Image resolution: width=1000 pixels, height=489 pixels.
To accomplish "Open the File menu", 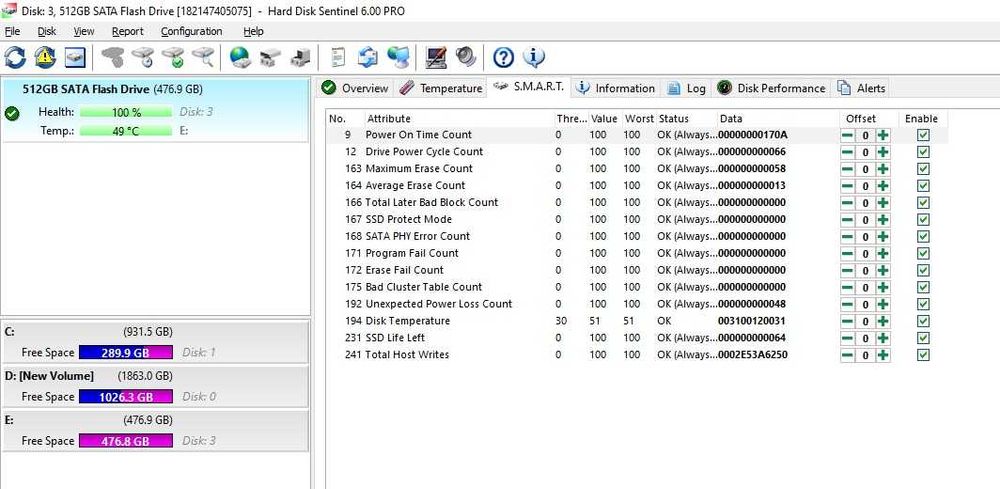I will point(12,31).
